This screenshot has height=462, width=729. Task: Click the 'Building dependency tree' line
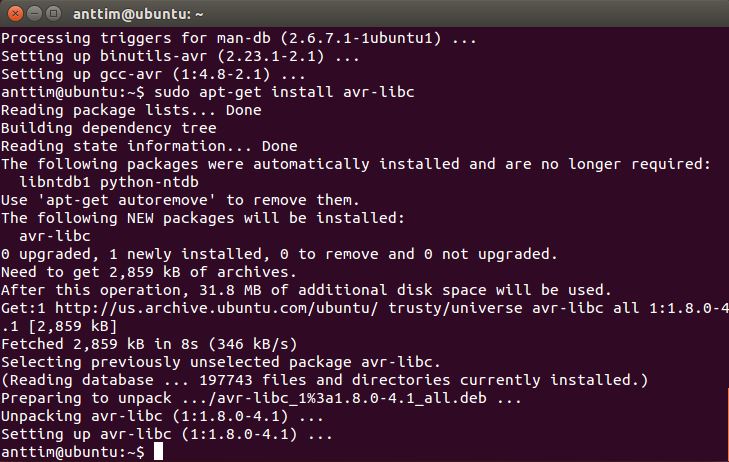109,128
